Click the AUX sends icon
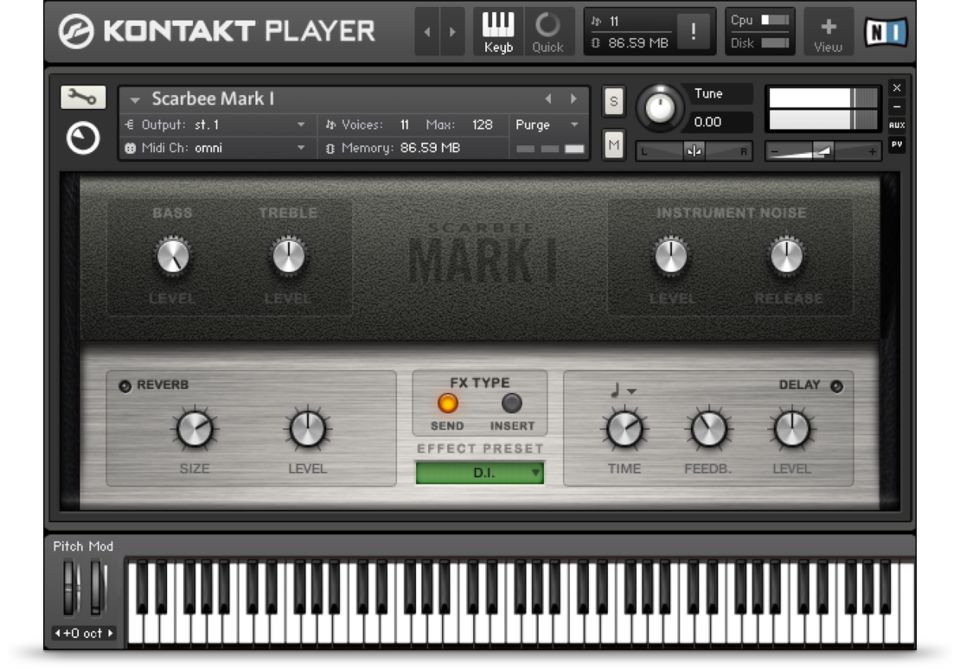Viewport: 960px width, 670px height. coord(896,125)
